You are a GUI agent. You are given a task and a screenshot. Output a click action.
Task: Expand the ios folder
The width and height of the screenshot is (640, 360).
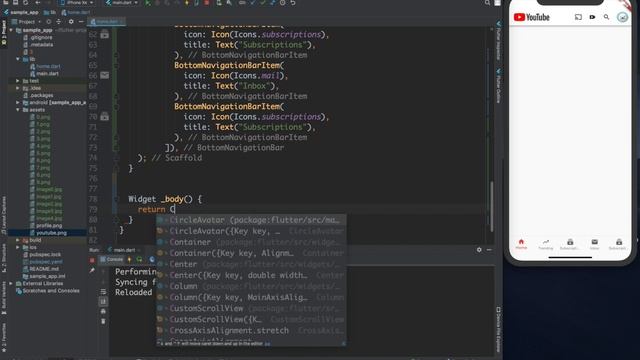click(x=18, y=247)
